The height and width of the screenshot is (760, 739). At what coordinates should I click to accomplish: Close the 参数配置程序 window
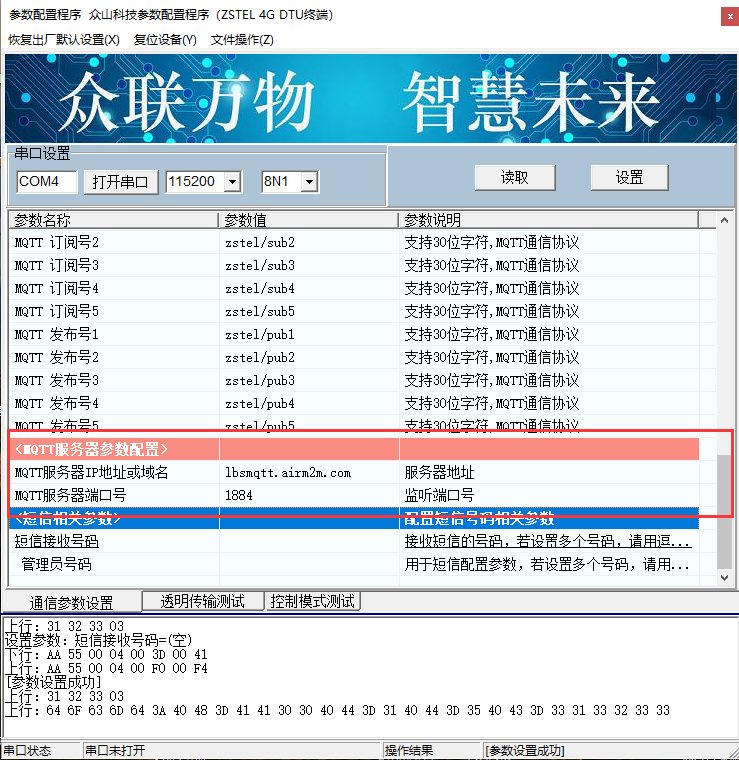730,16
